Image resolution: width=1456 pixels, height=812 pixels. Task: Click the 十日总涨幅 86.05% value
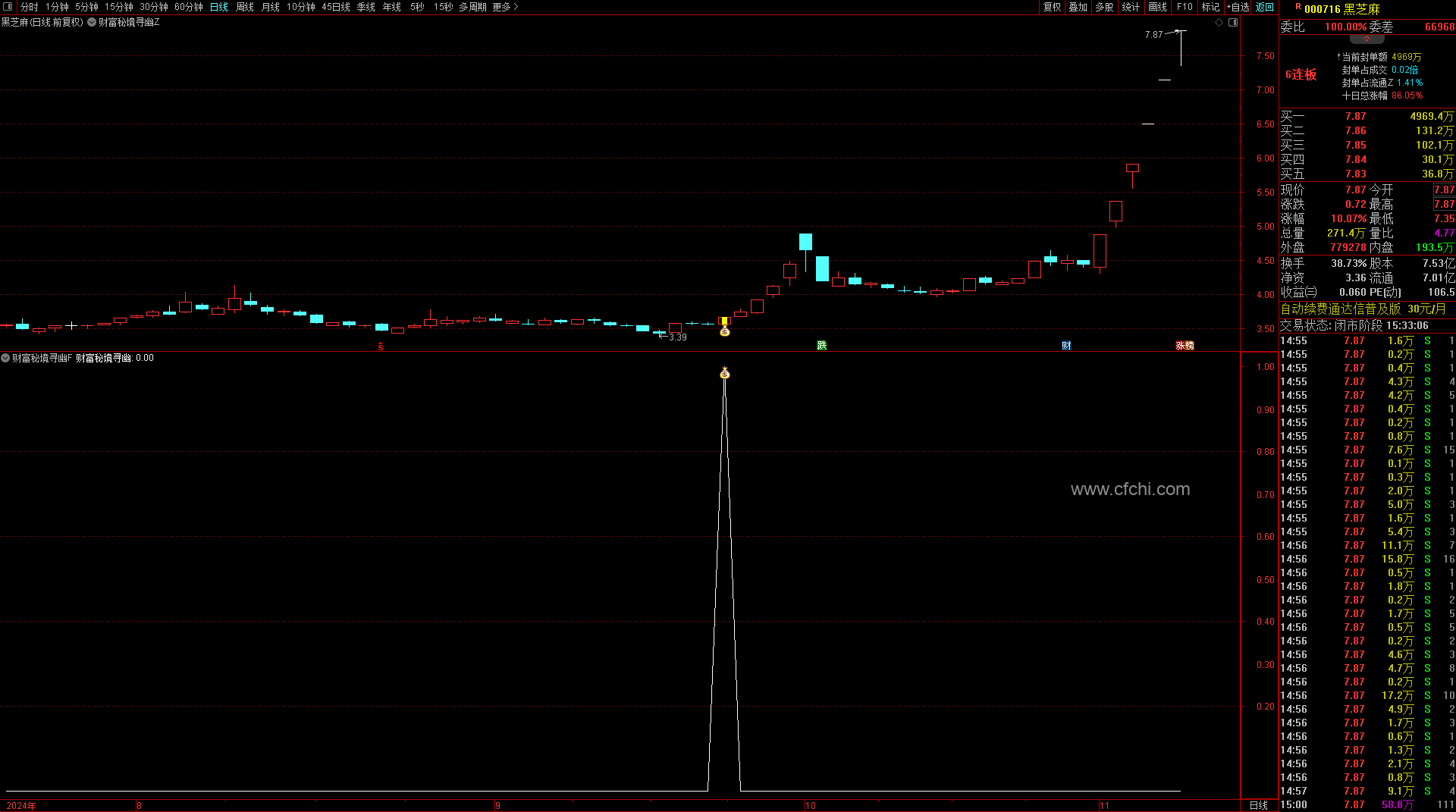1407,96
